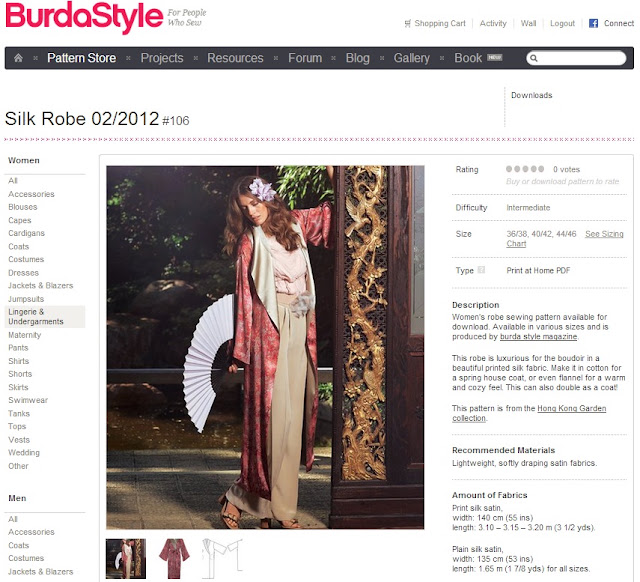Browse Women's Costumes category

pos(26,259)
